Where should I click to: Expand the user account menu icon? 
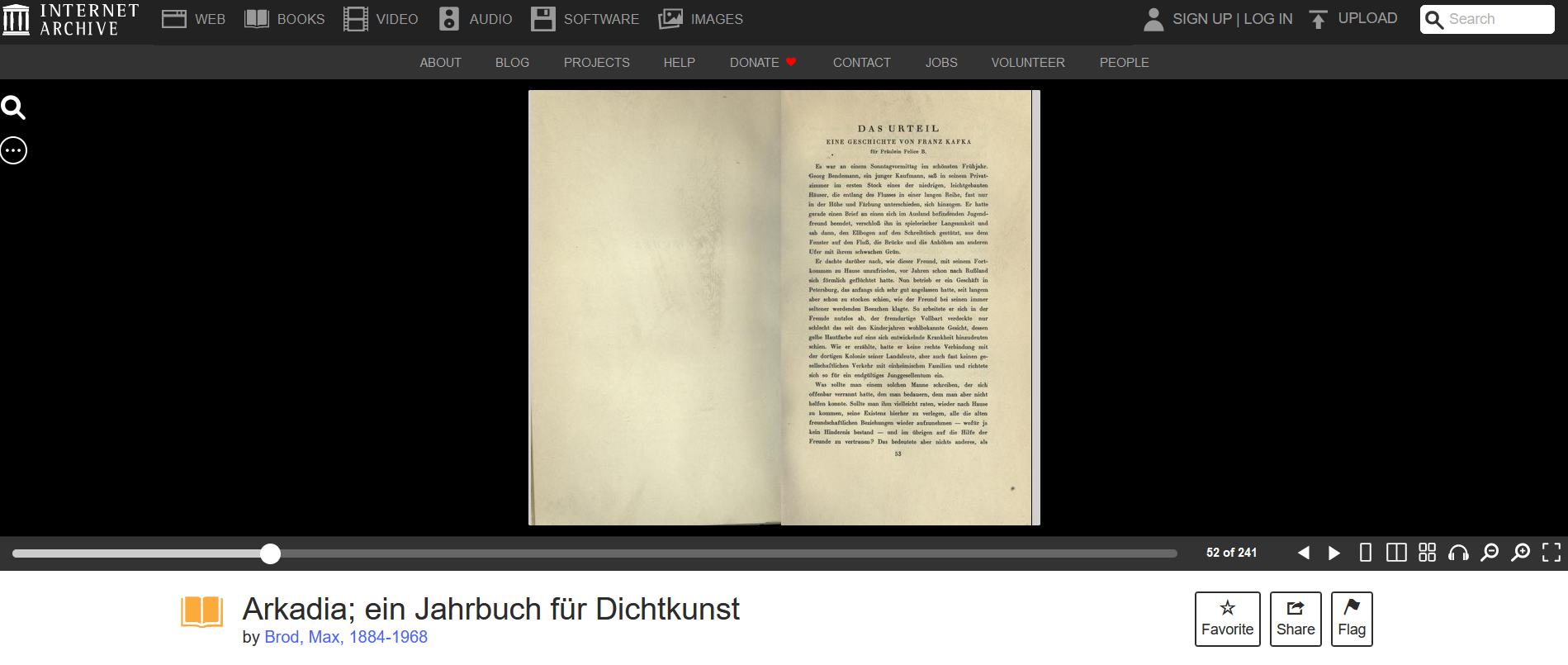pos(1153,19)
